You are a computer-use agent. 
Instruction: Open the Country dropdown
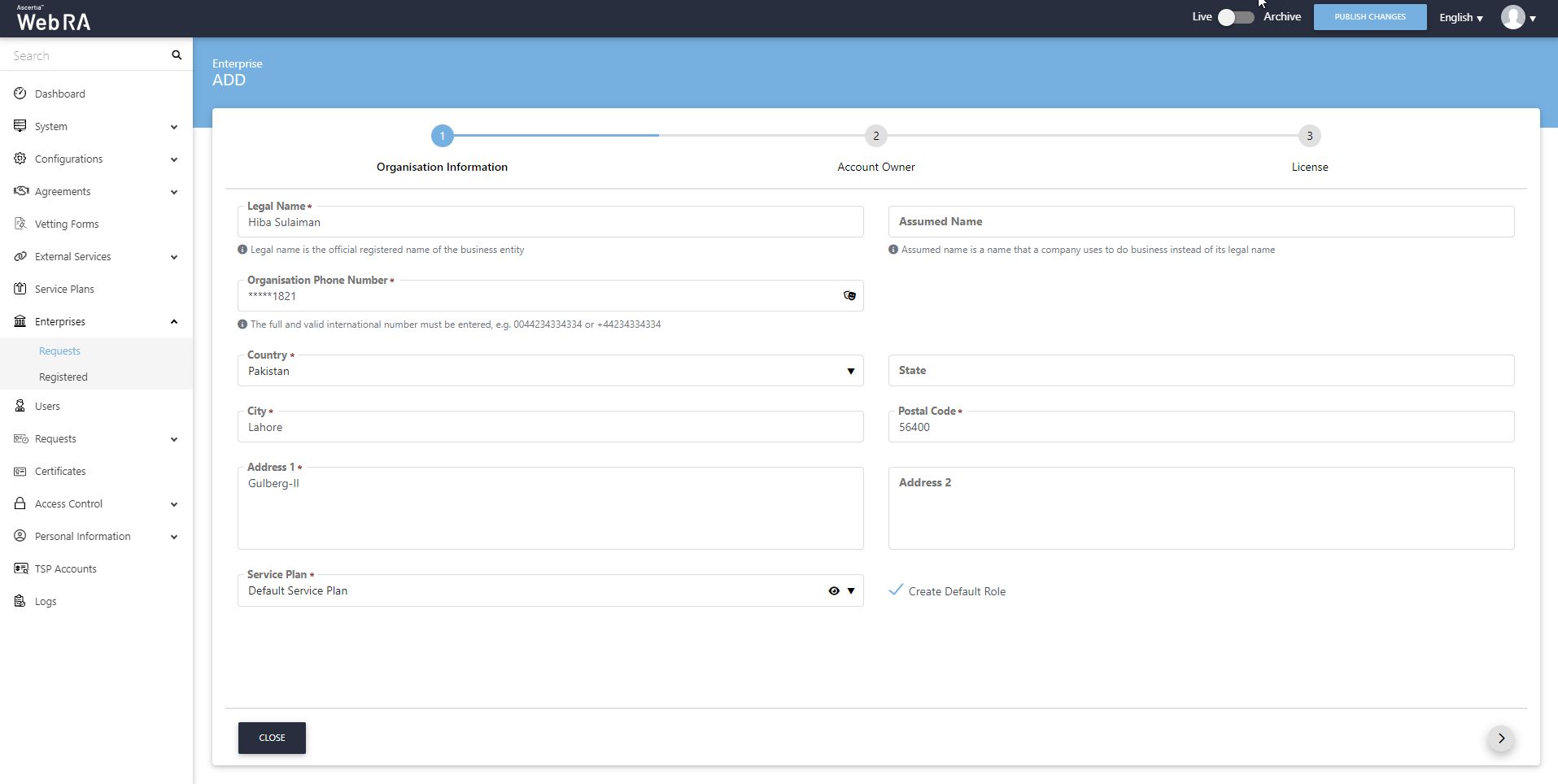click(x=851, y=372)
